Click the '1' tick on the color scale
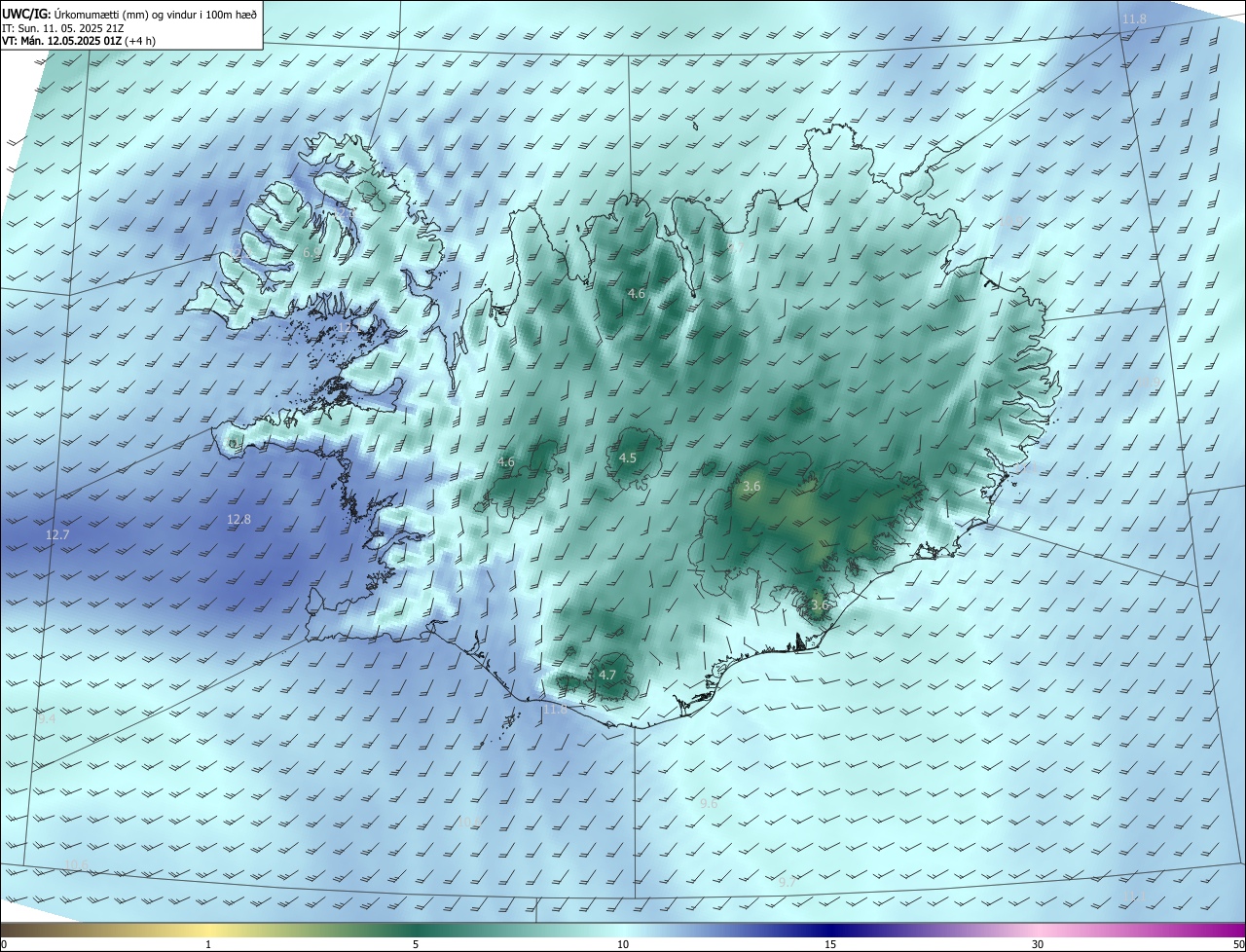The width and height of the screenshot is (1246, 952). click(x=208, y=945)
